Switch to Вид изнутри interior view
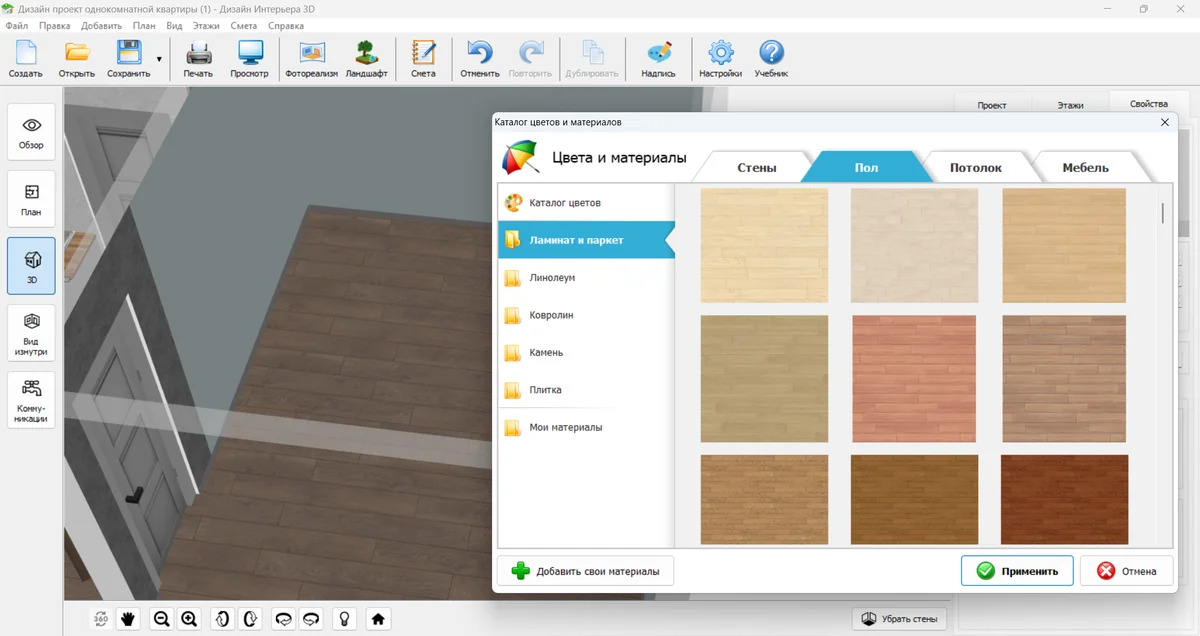 pos(31,333)
